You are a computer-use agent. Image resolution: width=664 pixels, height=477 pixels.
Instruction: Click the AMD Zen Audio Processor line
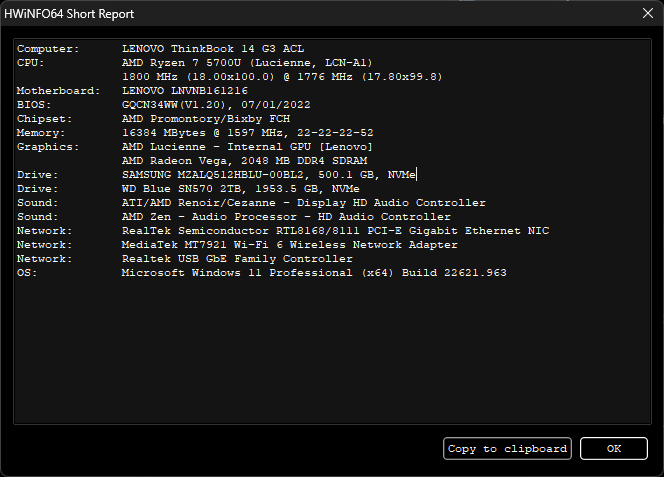[286, 216]
